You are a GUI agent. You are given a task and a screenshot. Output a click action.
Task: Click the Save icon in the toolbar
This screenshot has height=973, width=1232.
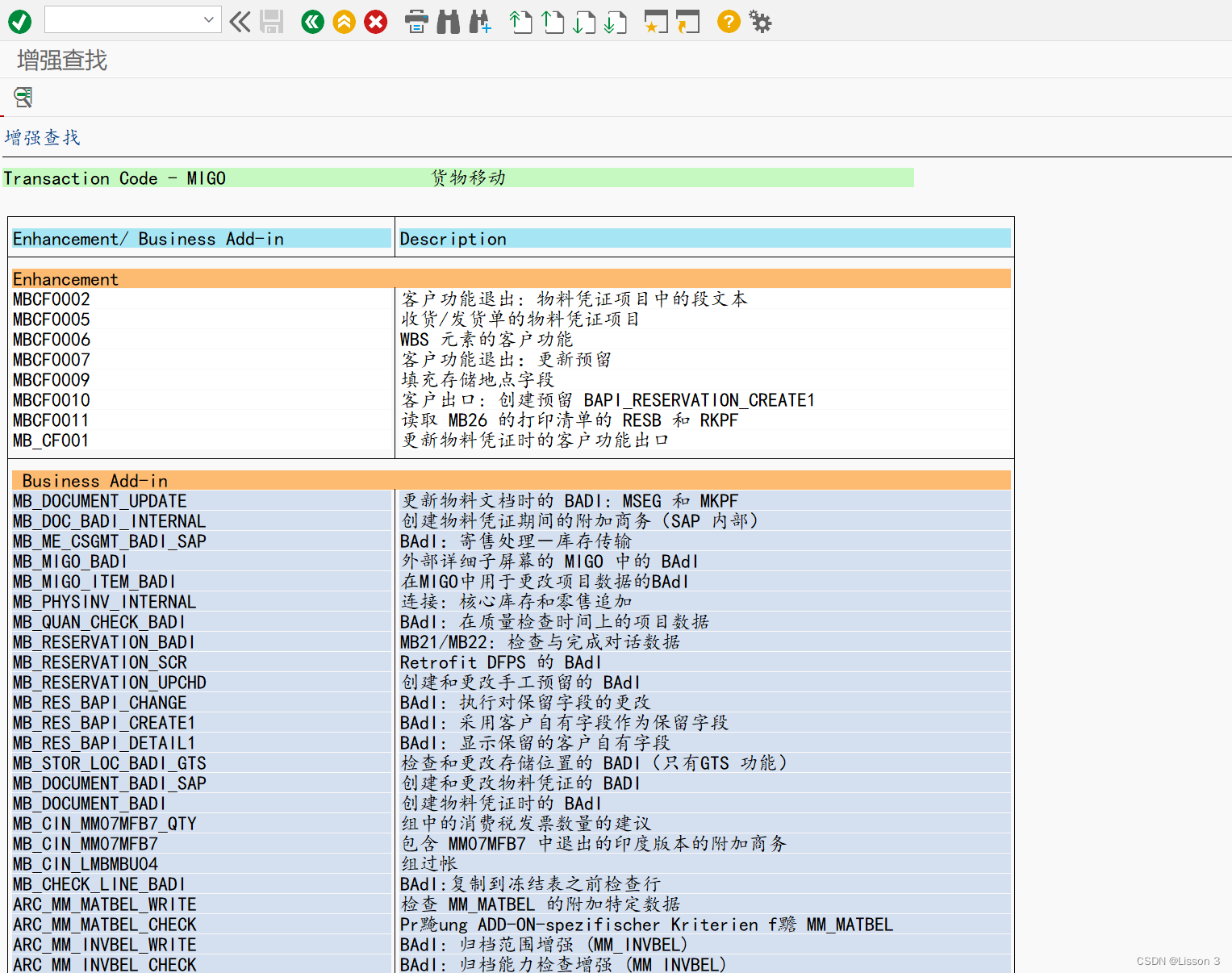pyautogui.click(x=272, y=22)
